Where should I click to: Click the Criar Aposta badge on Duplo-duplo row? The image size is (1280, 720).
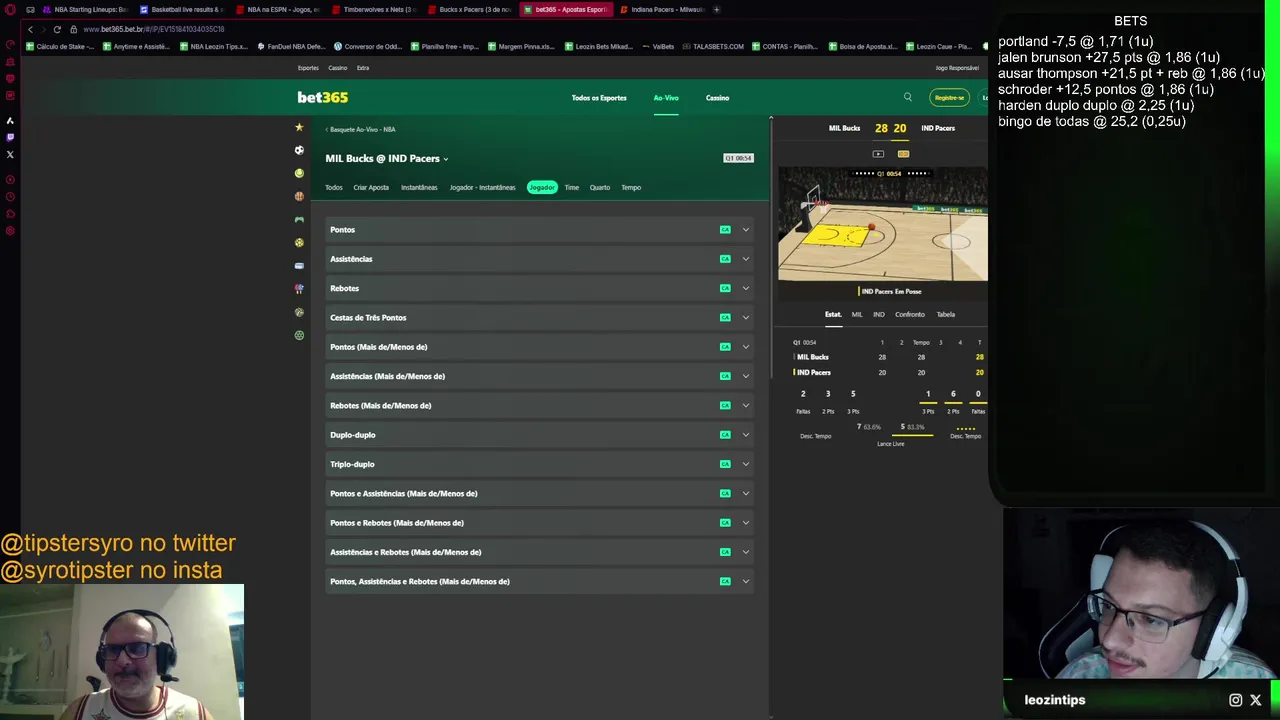pyautogui.click(x=725, y=435)
